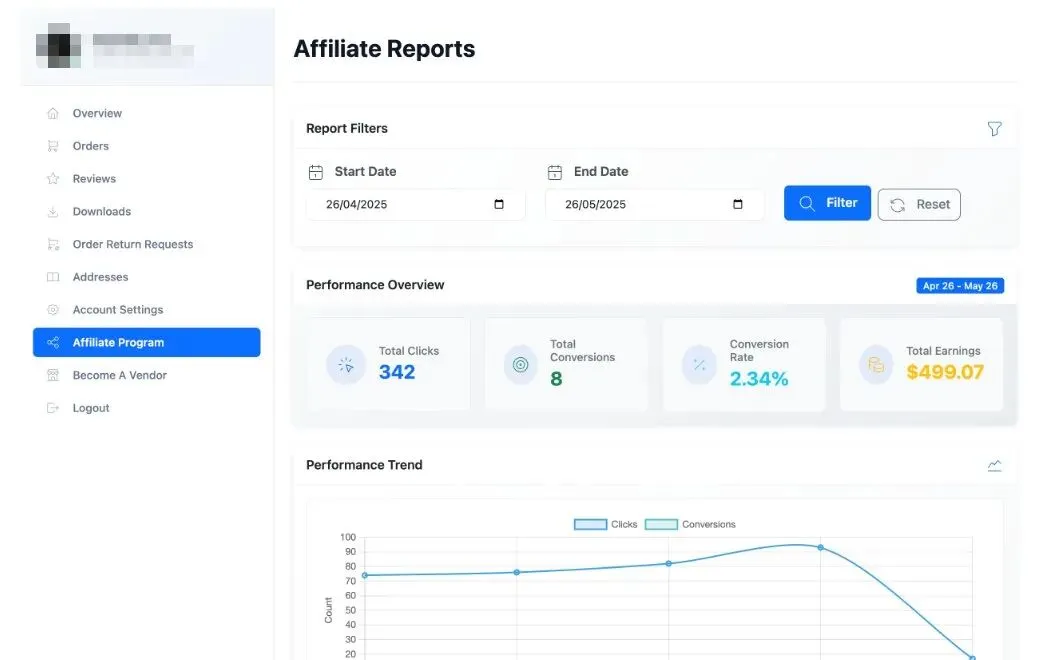Open the Start Date calendar picker
Image resolution: width=1050 pixels, height=660 pixels.
[499, 204]
